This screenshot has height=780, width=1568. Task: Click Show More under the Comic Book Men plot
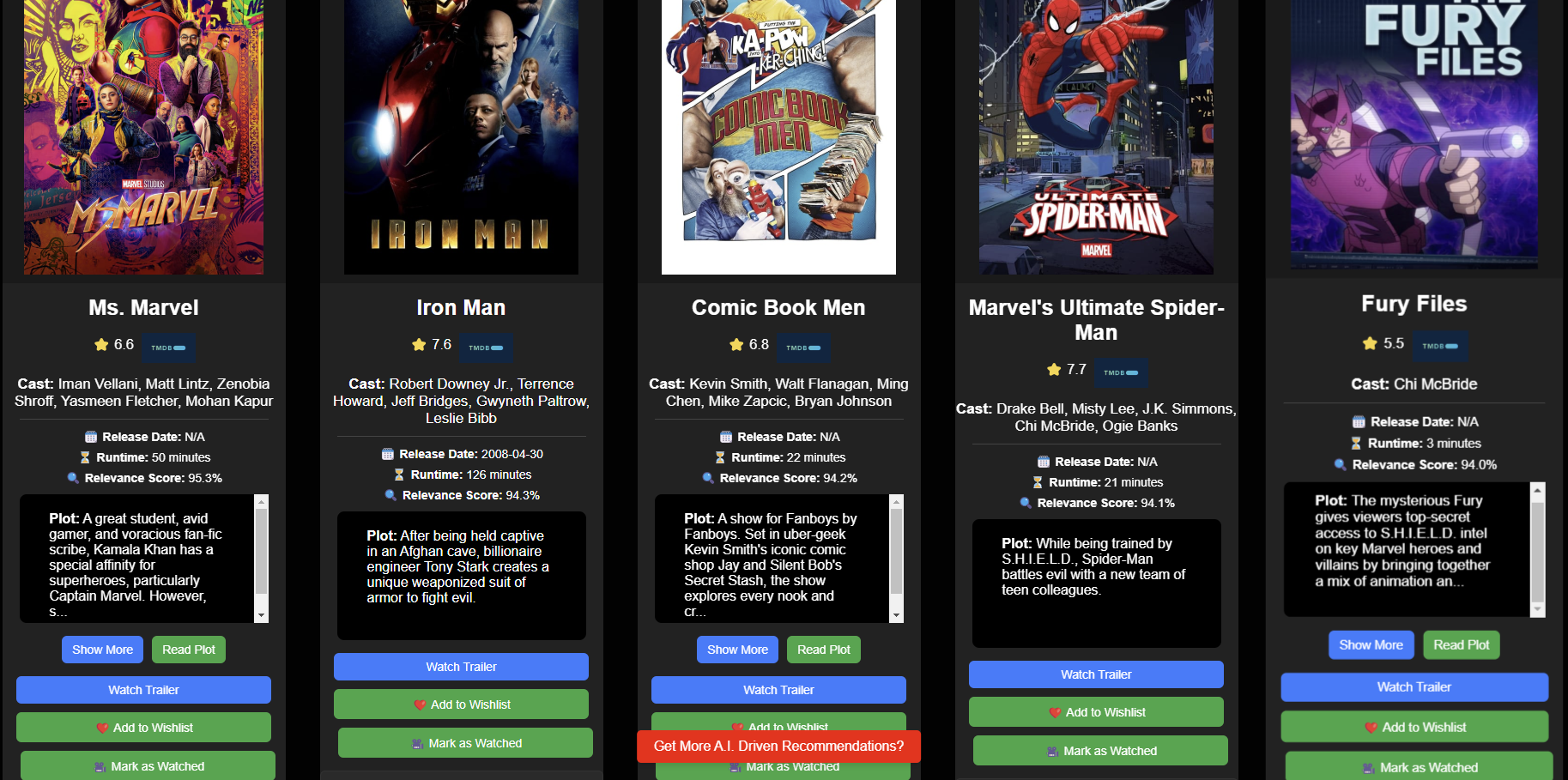738,650
